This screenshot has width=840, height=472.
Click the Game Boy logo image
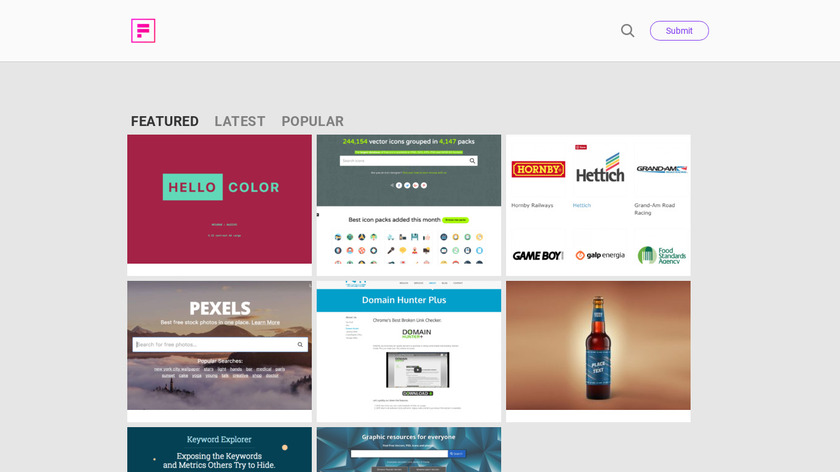tap(538, 256)
